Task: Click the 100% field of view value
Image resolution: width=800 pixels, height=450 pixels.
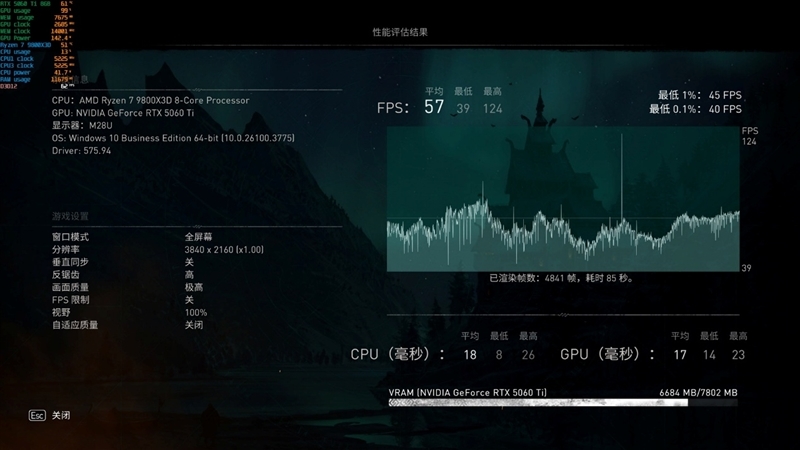Action: tap(196, 313)
